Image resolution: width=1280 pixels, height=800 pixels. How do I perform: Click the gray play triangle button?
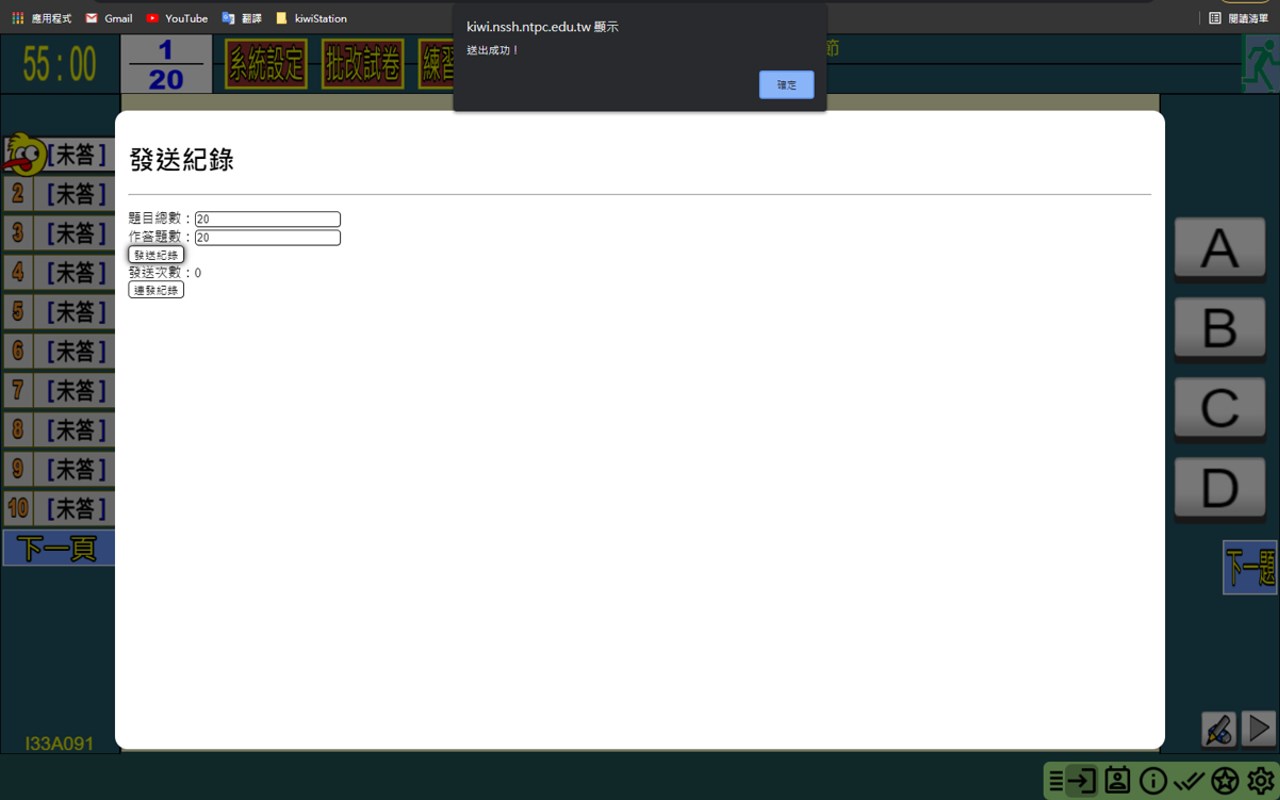[x=1259, y=729]
